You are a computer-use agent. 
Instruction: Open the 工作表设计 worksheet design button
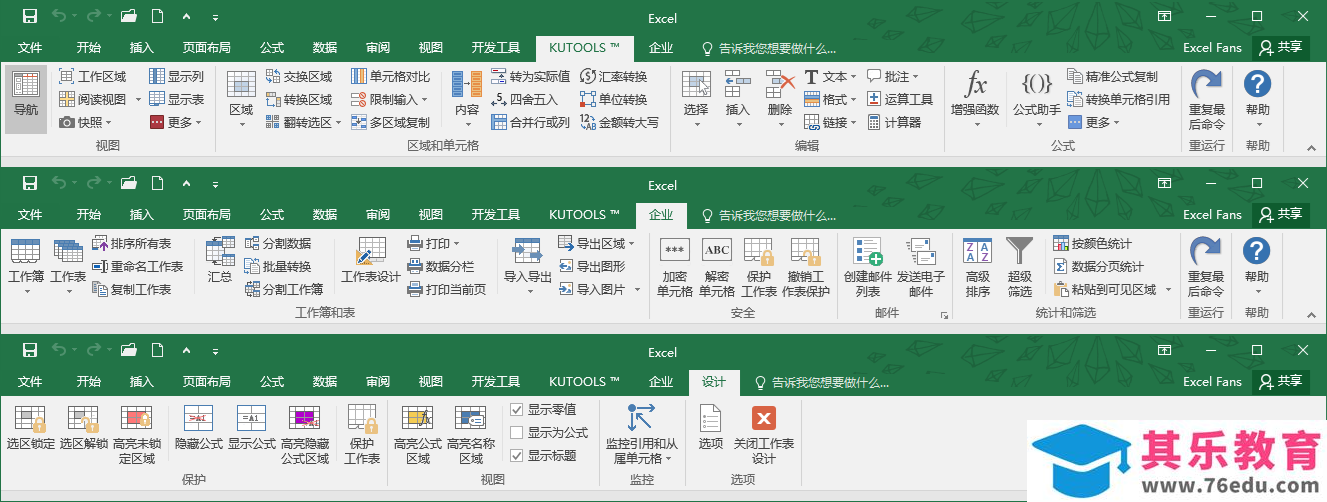coord(371,262)
